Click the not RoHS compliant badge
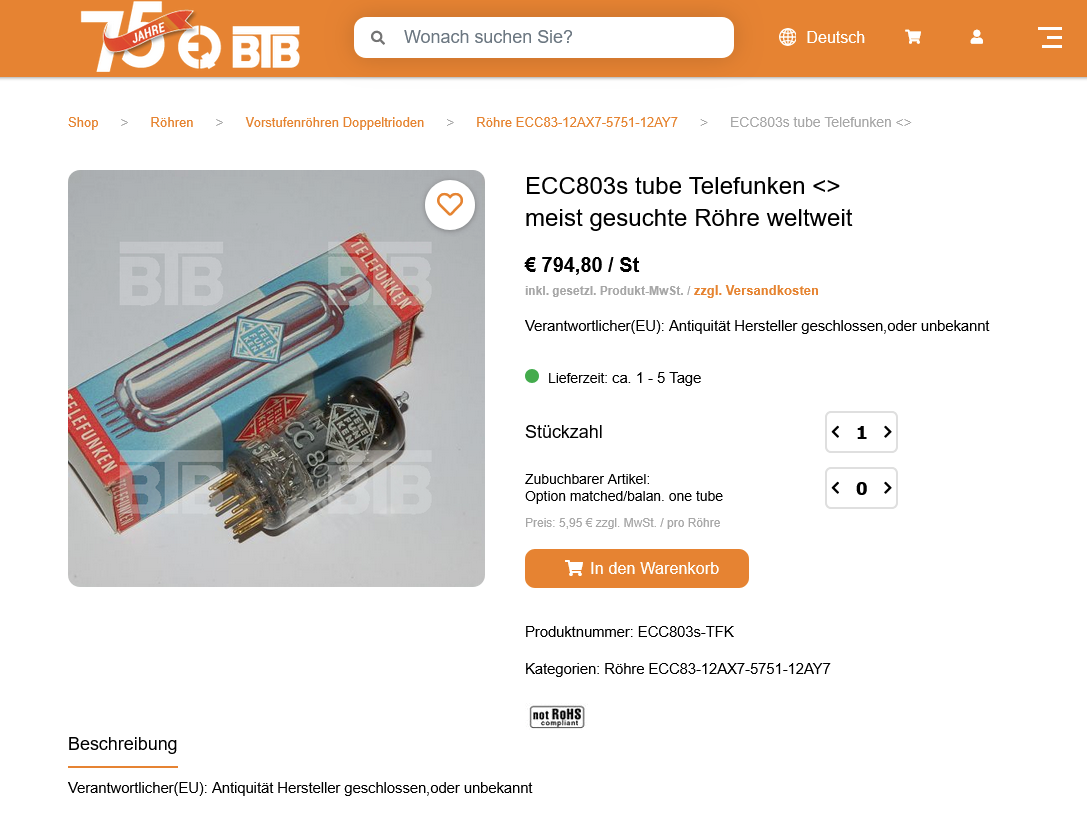This screenshot has height=825, width=1087. pyautogui.click(x=557, y=716)
